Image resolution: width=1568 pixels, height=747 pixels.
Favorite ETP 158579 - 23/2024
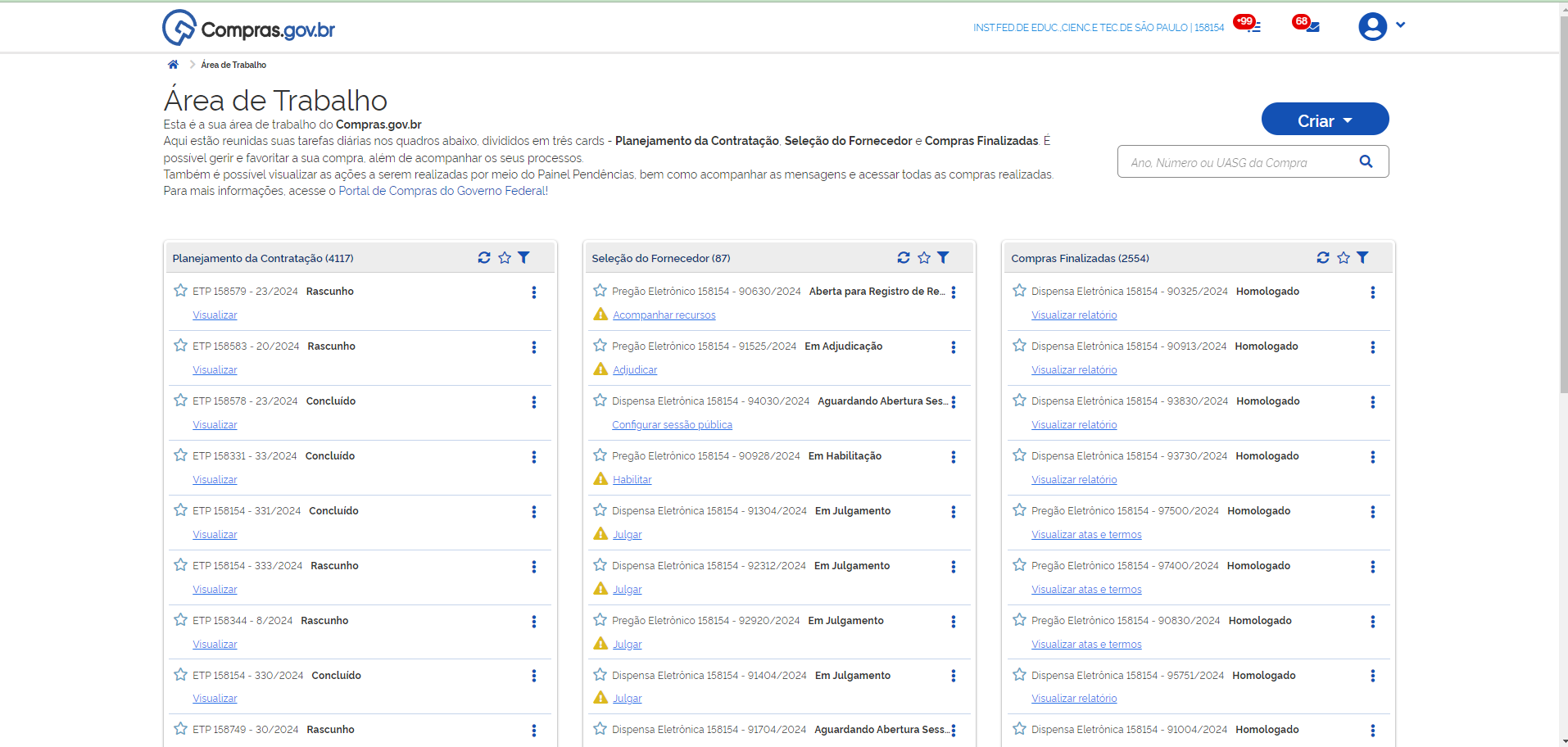tap(181, 291)
